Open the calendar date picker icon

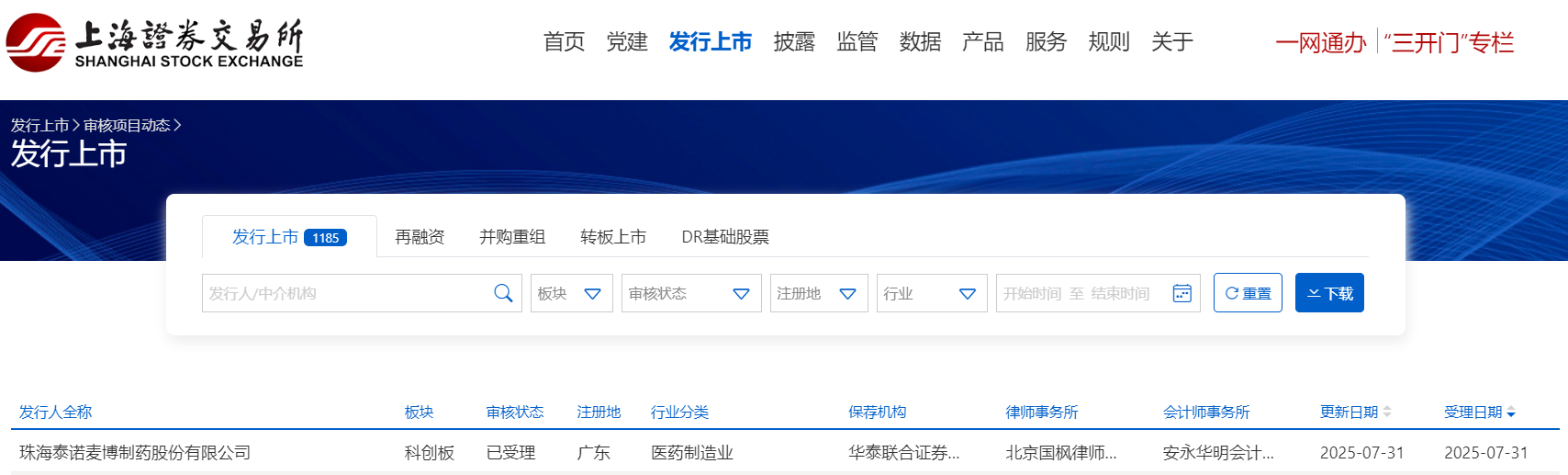coord(1182,293)
